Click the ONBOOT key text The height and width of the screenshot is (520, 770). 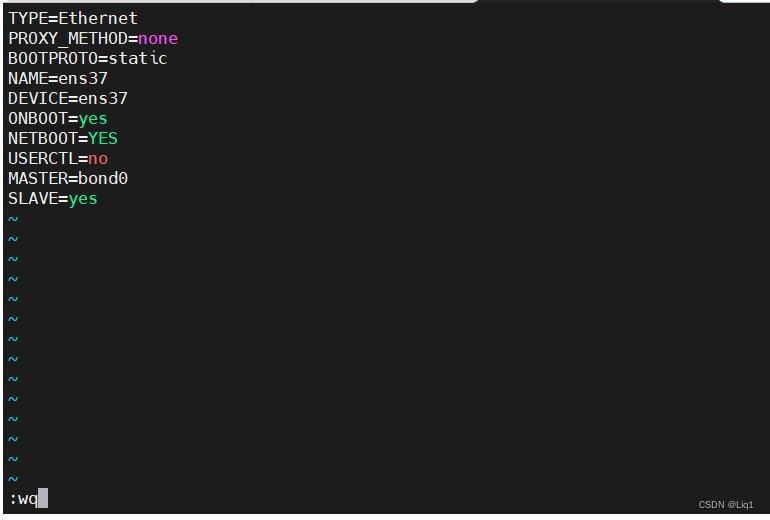38,118
